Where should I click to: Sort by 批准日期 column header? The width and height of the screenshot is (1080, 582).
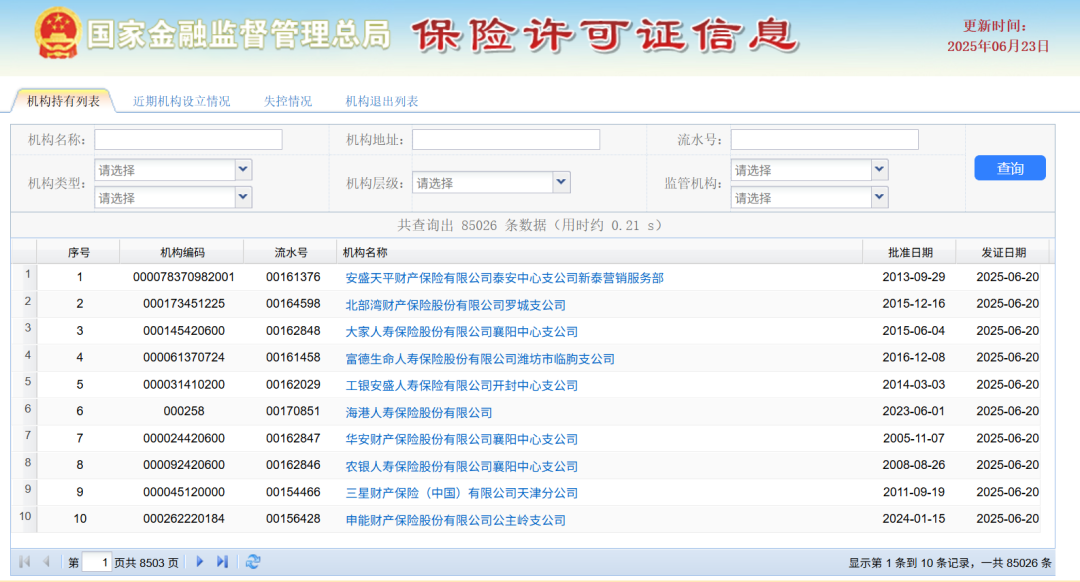910,252
